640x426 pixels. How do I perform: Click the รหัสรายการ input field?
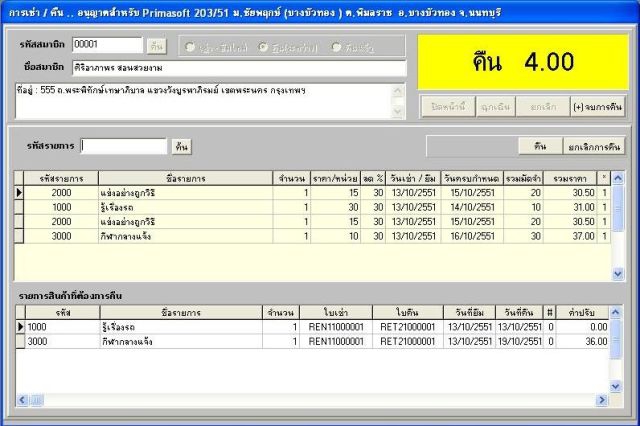(123, 147)
